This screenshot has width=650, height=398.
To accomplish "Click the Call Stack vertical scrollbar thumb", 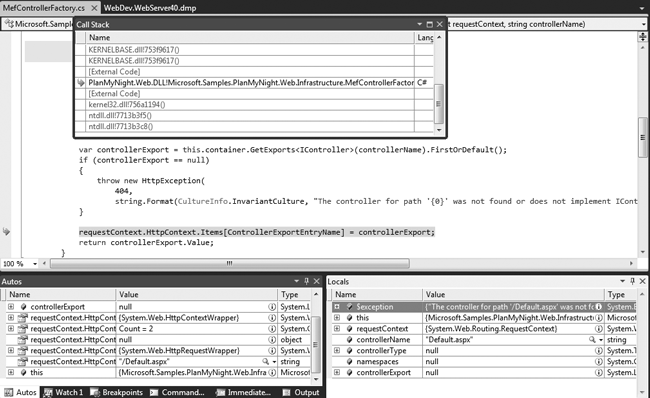I will (439, 104).
